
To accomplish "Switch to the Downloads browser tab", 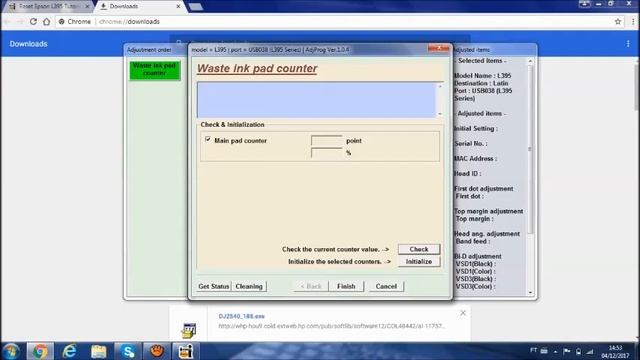I will pos(139,6).
